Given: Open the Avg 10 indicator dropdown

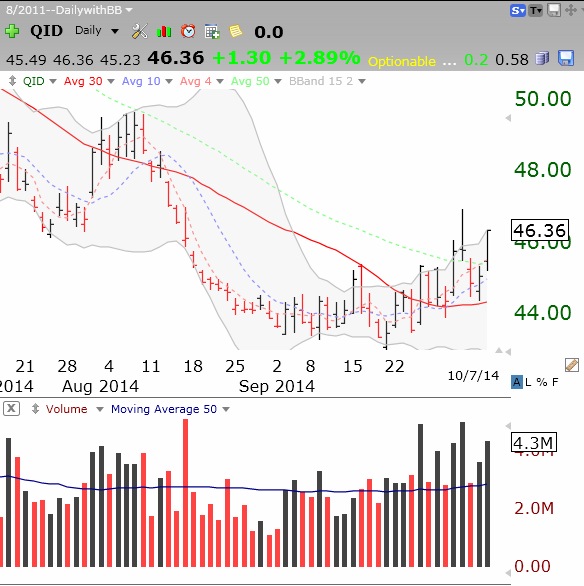Looking at the screenshot, I should 169,81.
